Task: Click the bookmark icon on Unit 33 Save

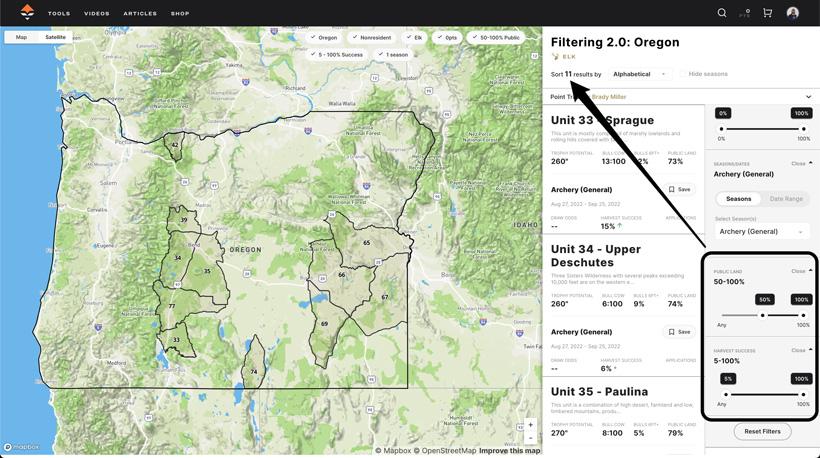Action: click(671, 189)
